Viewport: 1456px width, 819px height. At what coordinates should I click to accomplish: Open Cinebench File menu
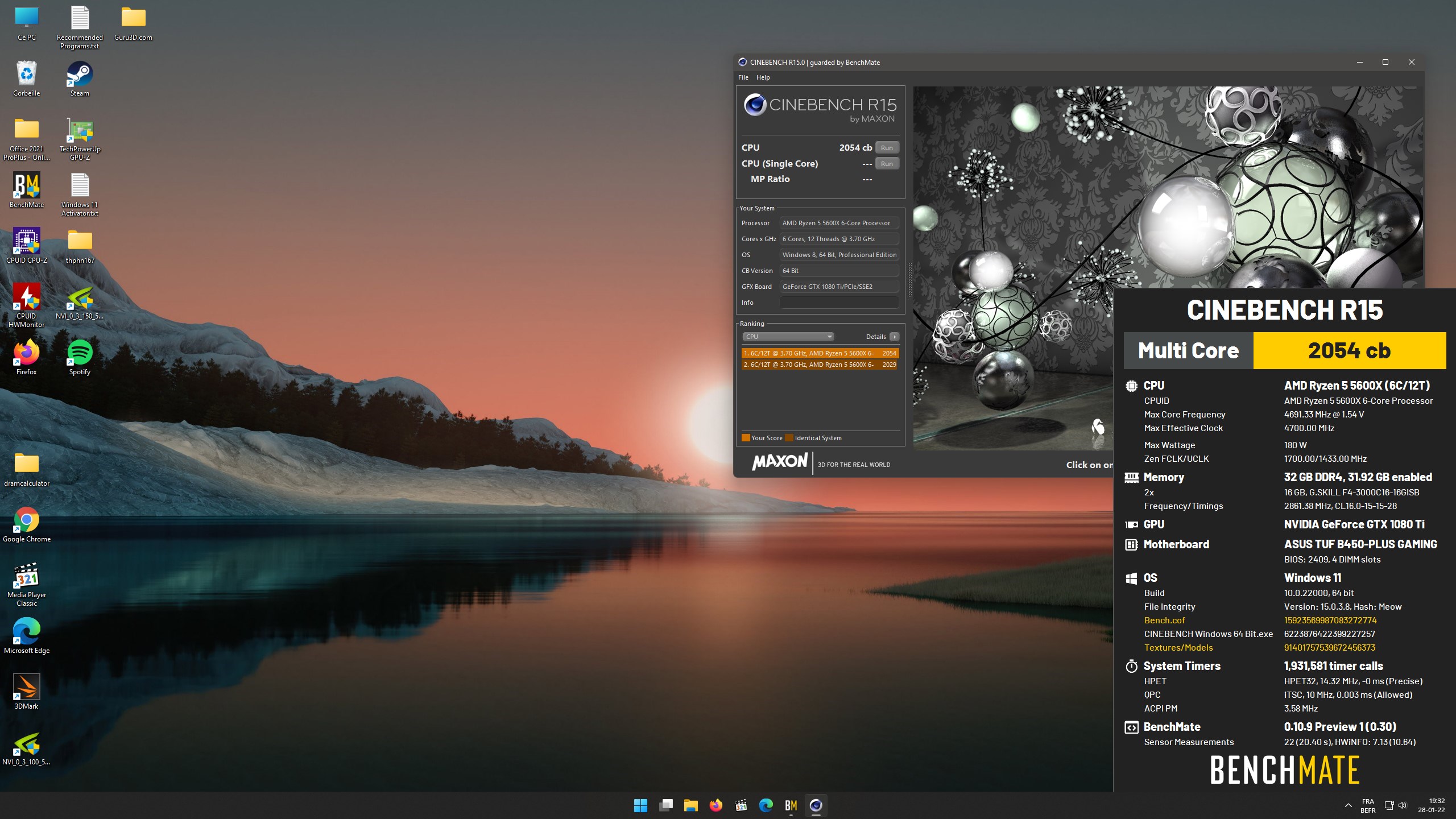click(743, 77)
